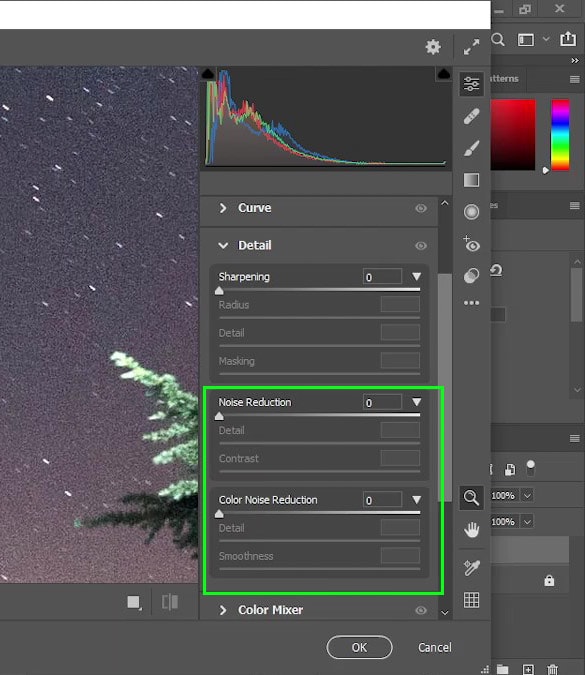Activate the Hand tool
Screen dimensions: 585x675
[471, 530]
